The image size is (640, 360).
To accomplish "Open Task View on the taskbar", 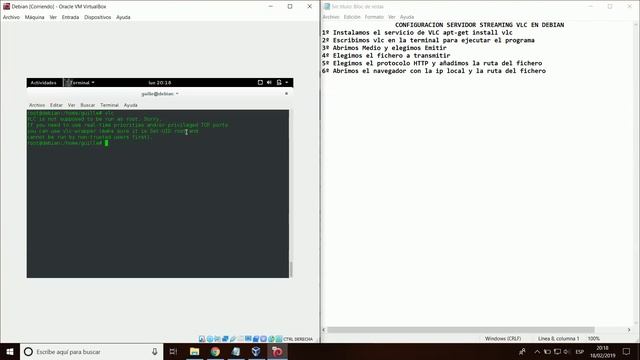I will coord(173,351).
